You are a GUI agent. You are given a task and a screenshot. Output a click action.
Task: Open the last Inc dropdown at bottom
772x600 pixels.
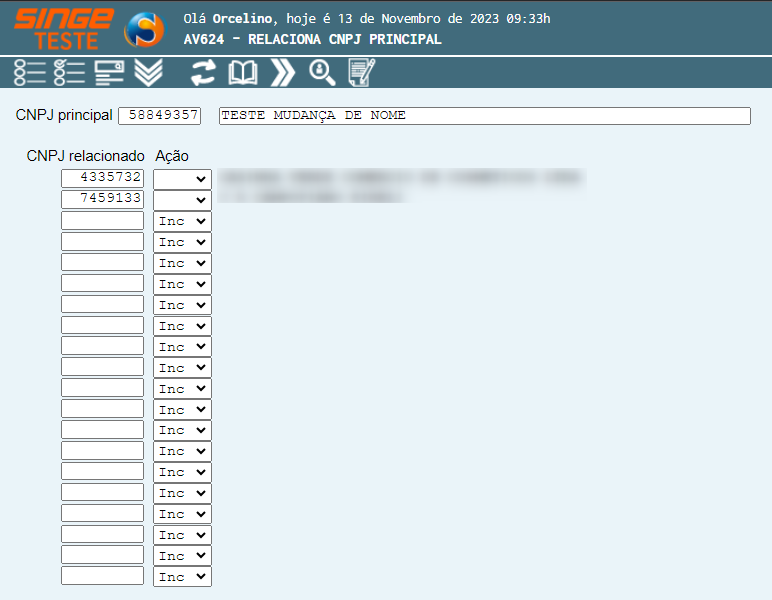(x=182, y=577)
